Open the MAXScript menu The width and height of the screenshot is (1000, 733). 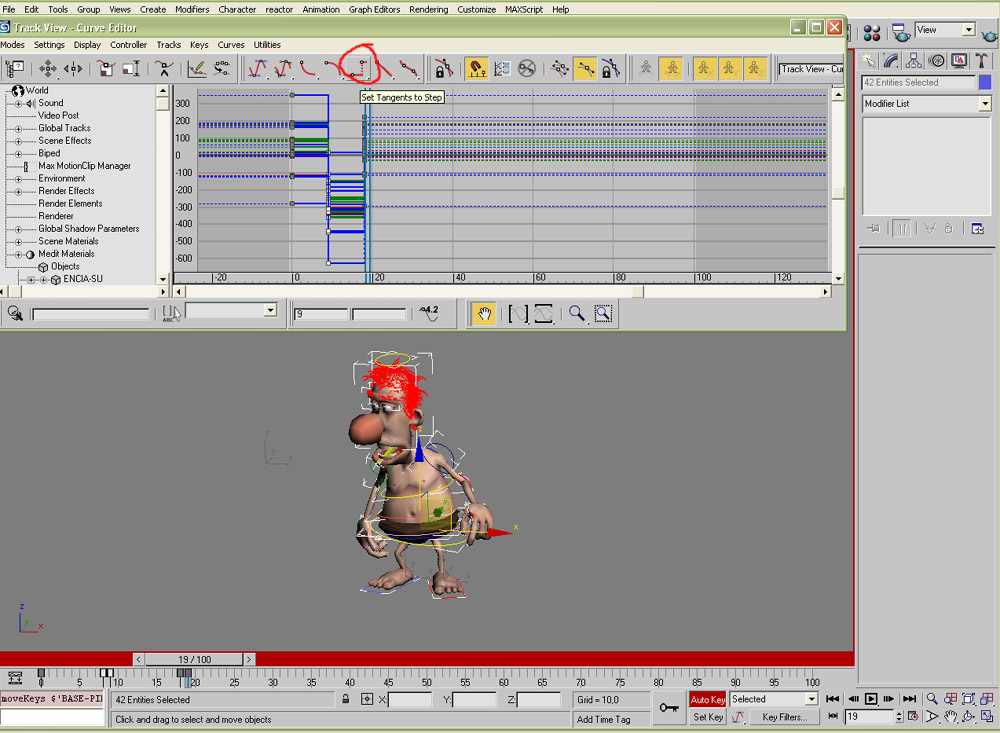(524, 10)
